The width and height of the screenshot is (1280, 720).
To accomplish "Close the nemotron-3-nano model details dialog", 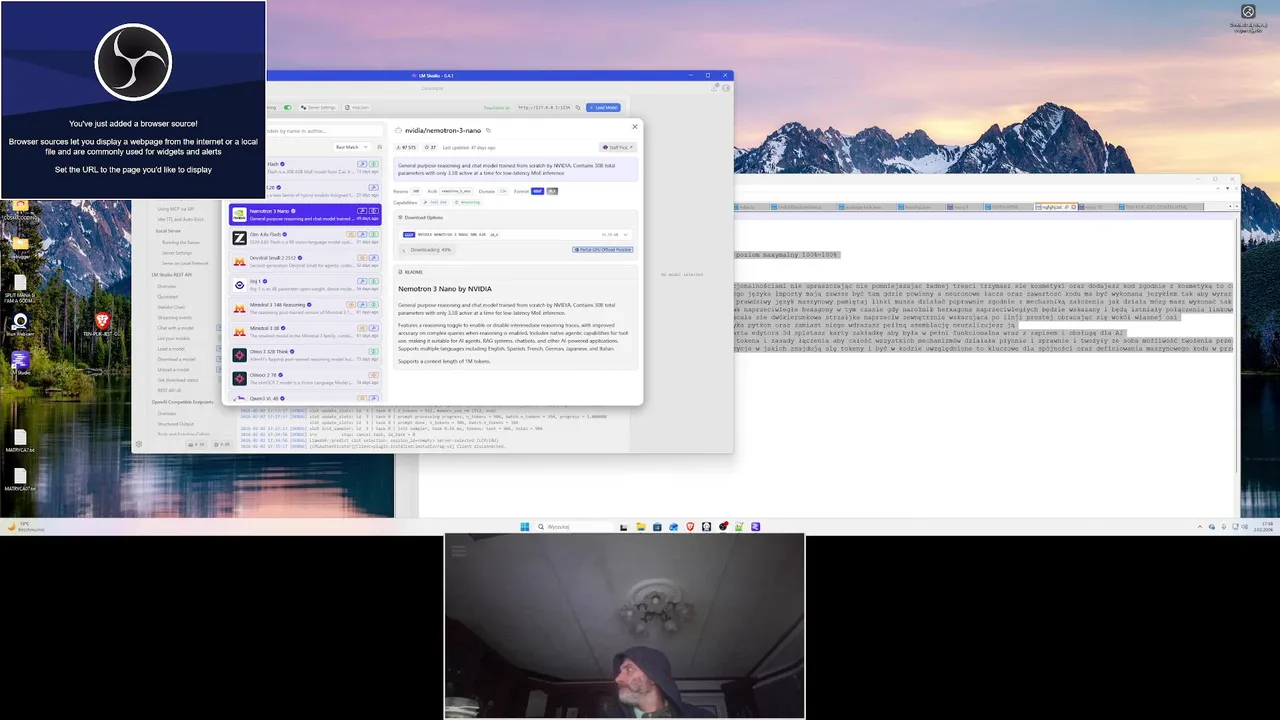I will tap(634, 127).
